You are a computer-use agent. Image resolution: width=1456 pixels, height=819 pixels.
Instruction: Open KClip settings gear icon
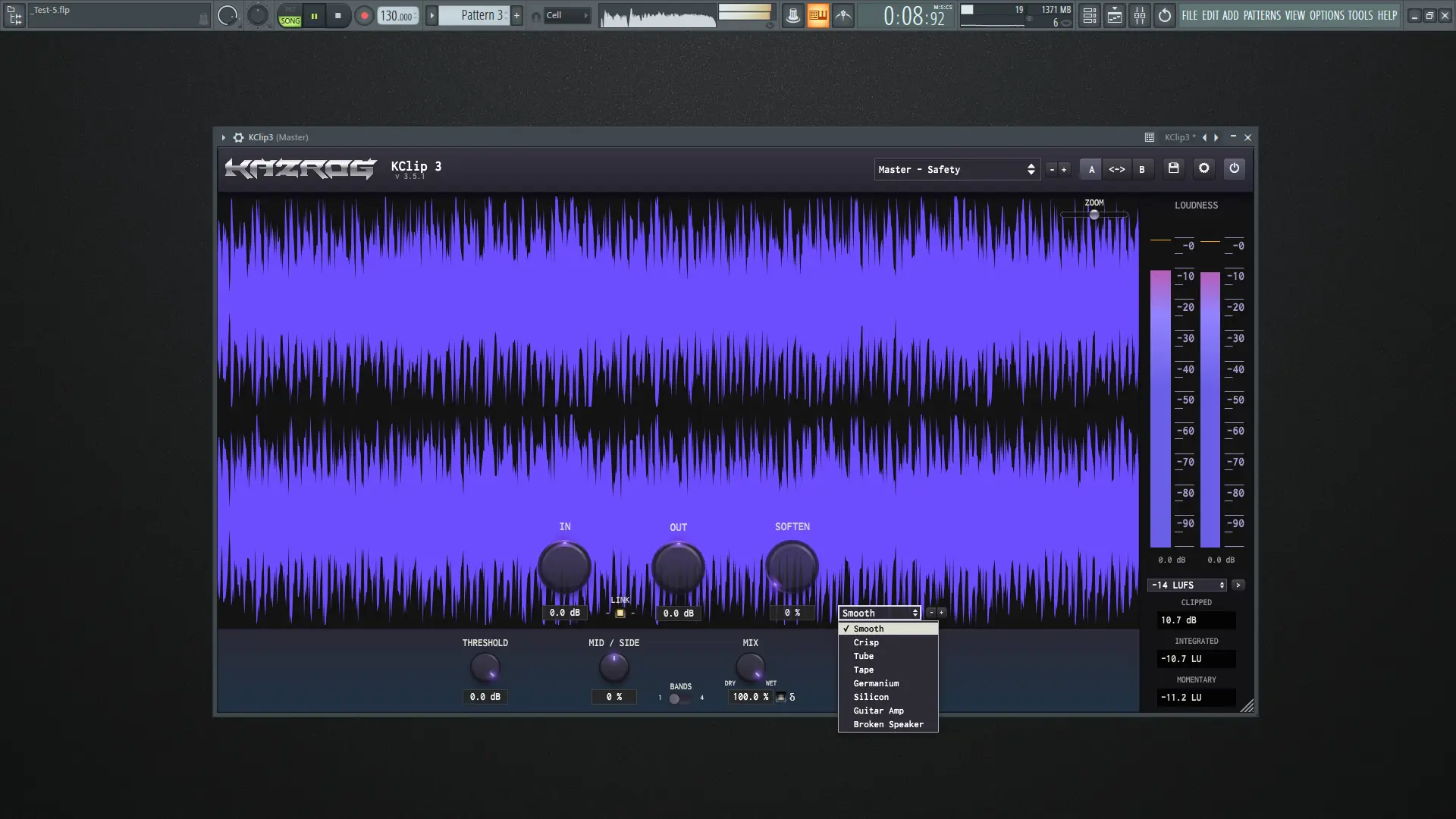click(1203, 168)
